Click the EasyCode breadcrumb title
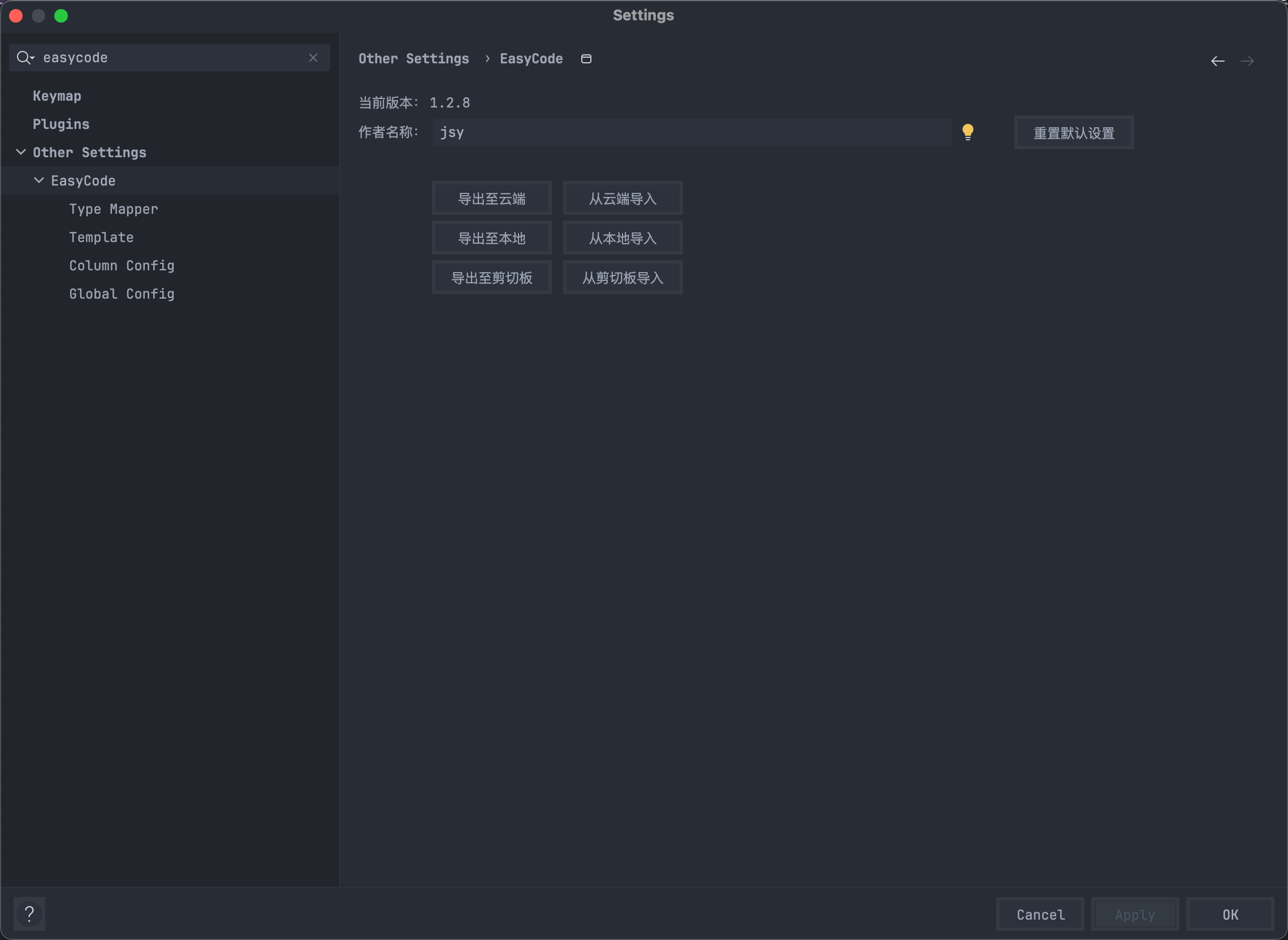This screenshot has height=940, width=1288. point(531,59)
